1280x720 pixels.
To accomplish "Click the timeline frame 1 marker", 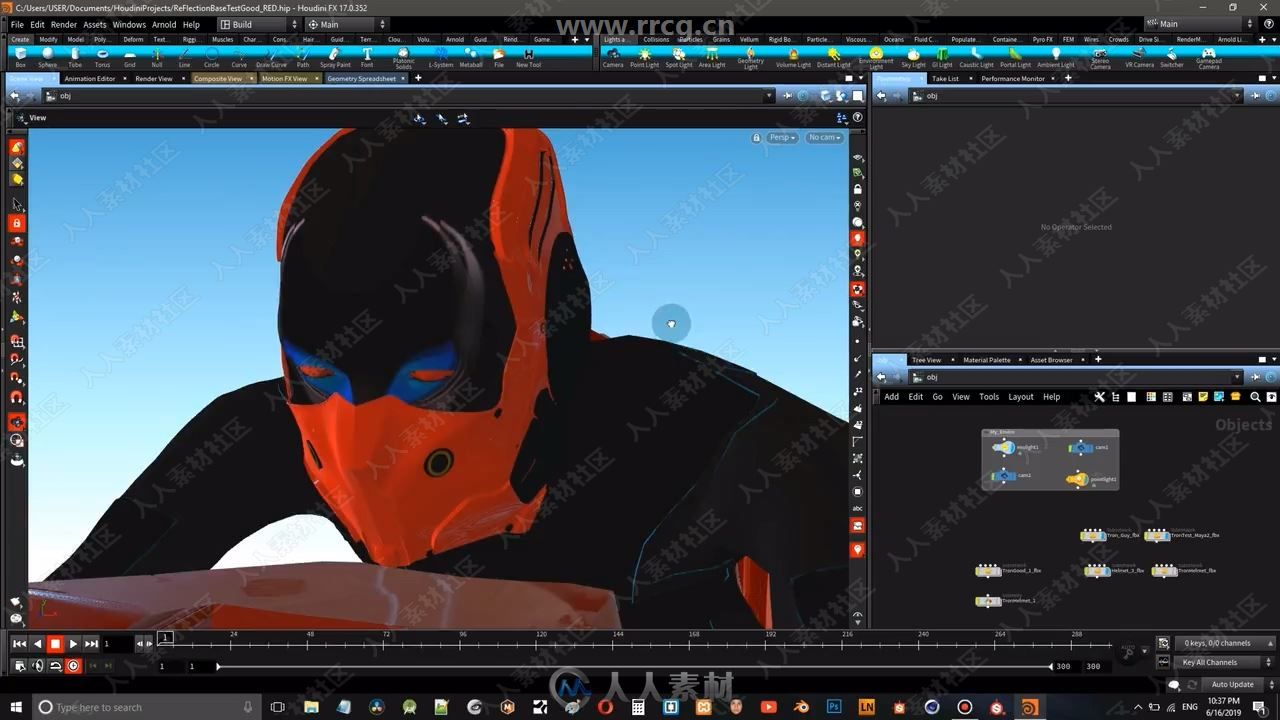I will (x=166, y=637).
